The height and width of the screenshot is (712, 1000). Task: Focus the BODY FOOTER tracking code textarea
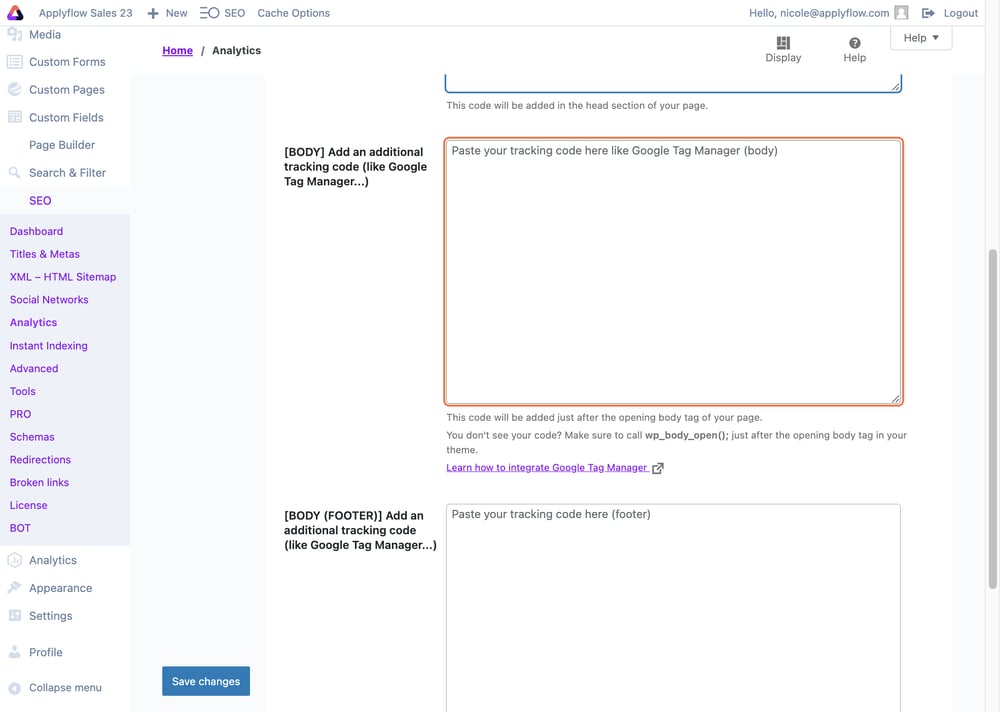tap(673, 608)
